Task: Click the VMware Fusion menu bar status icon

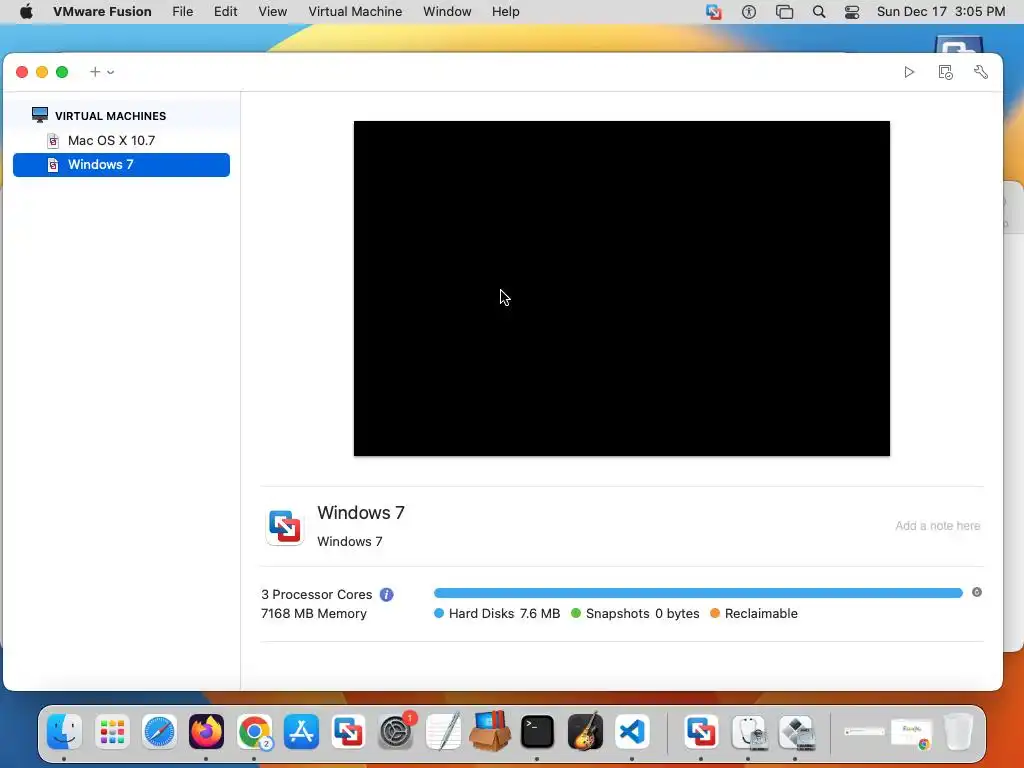Action: click(714, 12)
